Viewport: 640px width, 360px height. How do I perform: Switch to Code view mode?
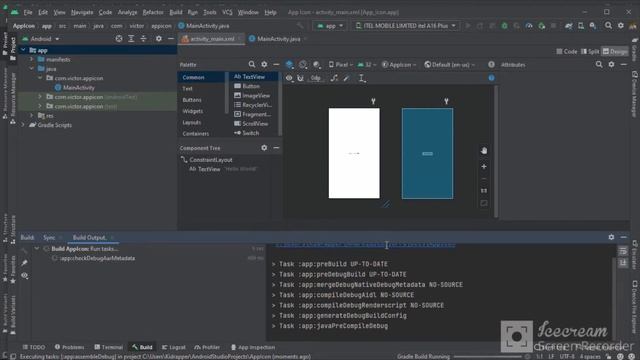[x=567, y=51]
